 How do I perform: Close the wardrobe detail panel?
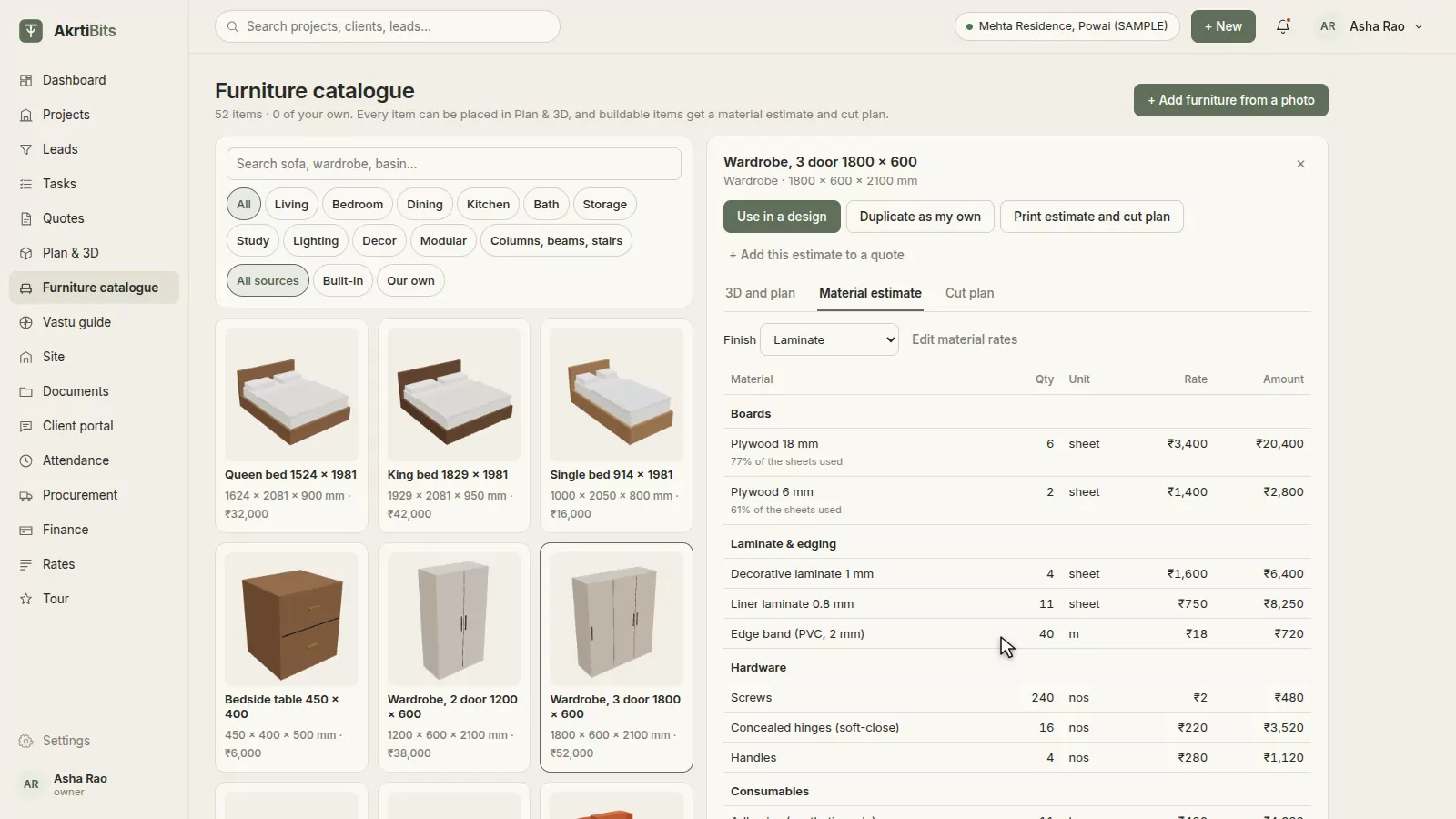pyautogui.click(x=1300, y=164)
